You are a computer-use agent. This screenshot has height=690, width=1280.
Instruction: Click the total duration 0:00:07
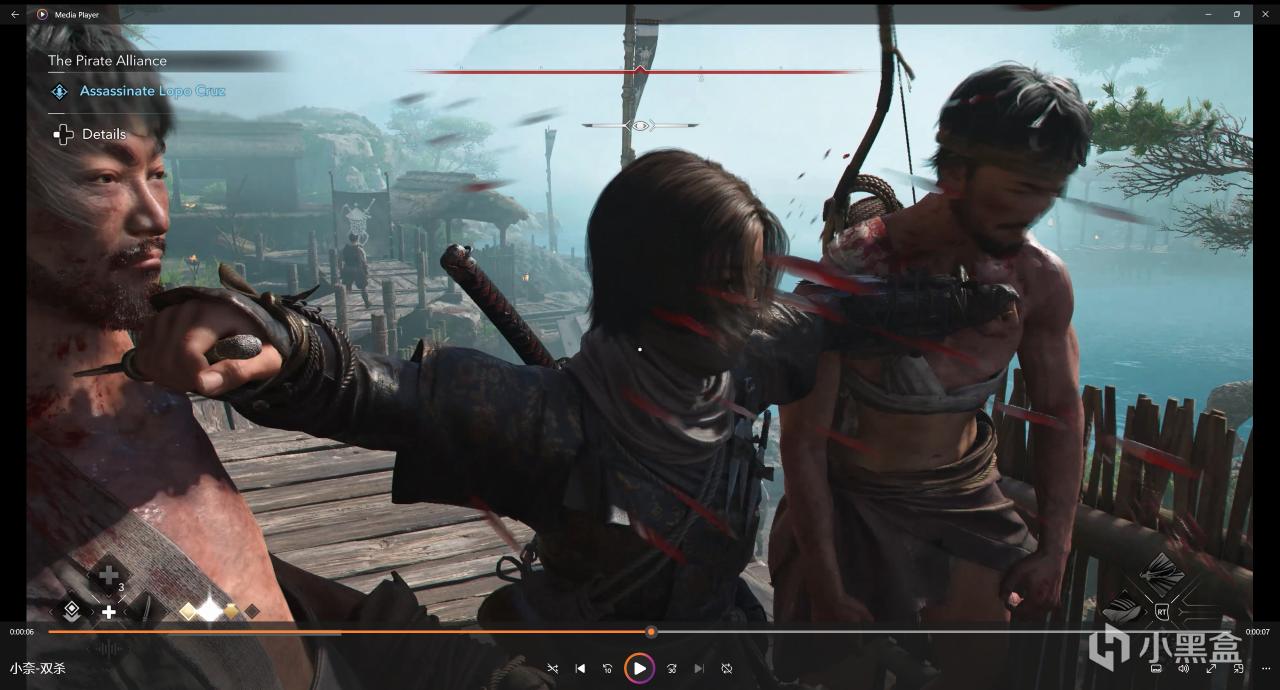(x=1257, y=632)
